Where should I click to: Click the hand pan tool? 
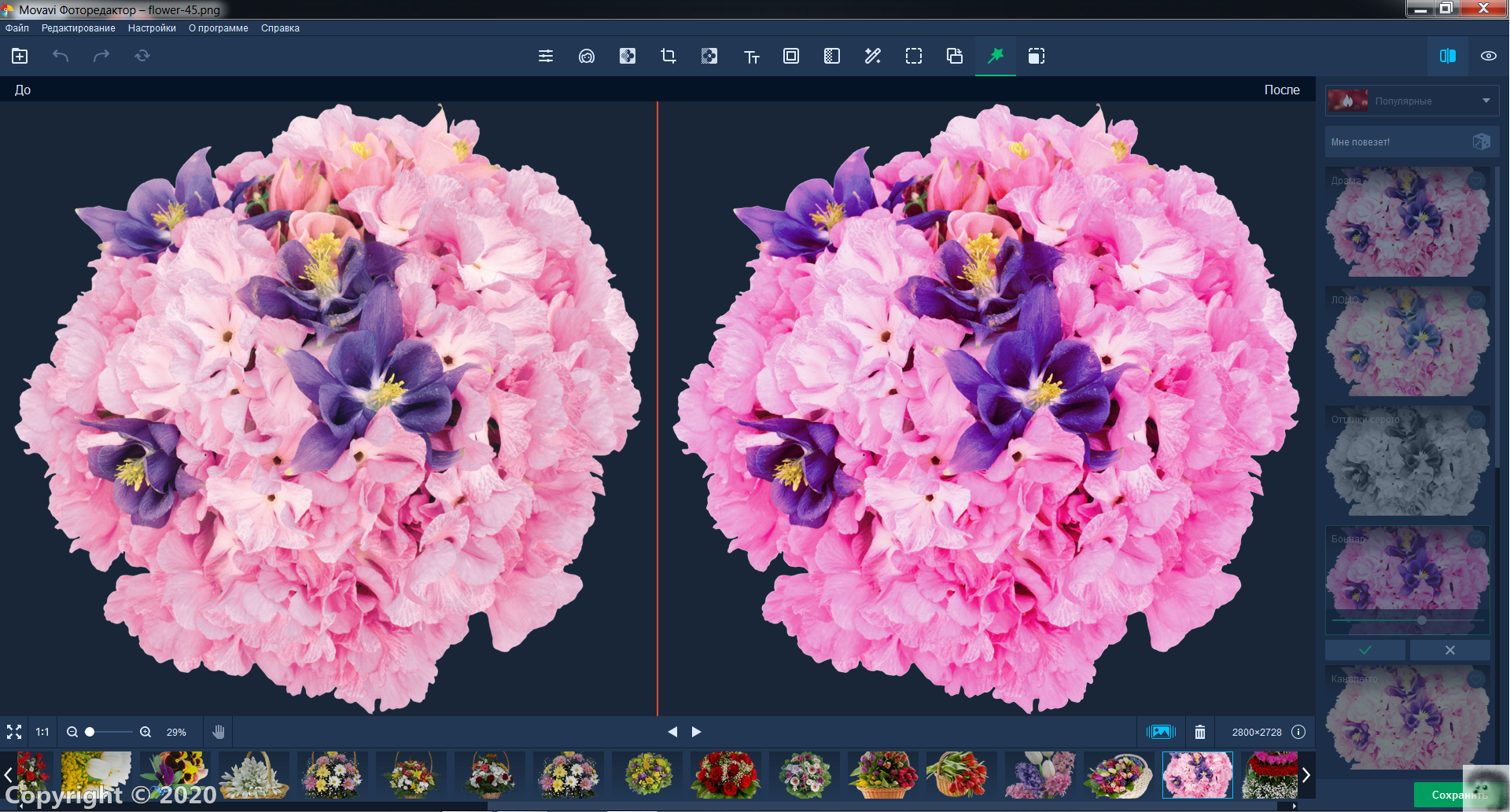tap(219, 732)
